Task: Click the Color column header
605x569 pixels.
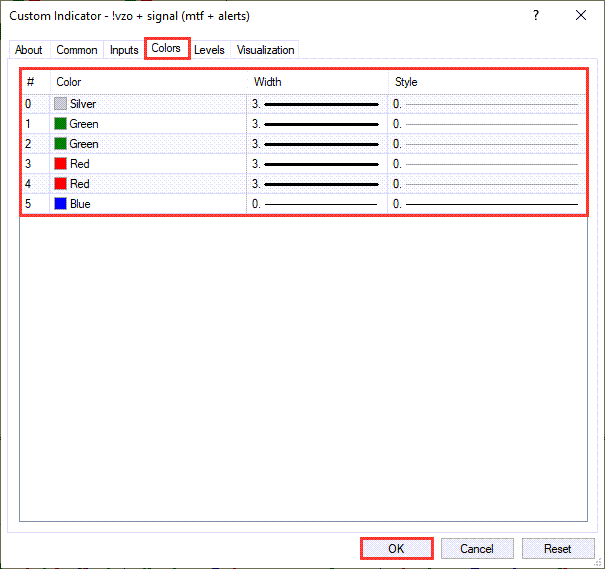Action: (x=149, y=82)
